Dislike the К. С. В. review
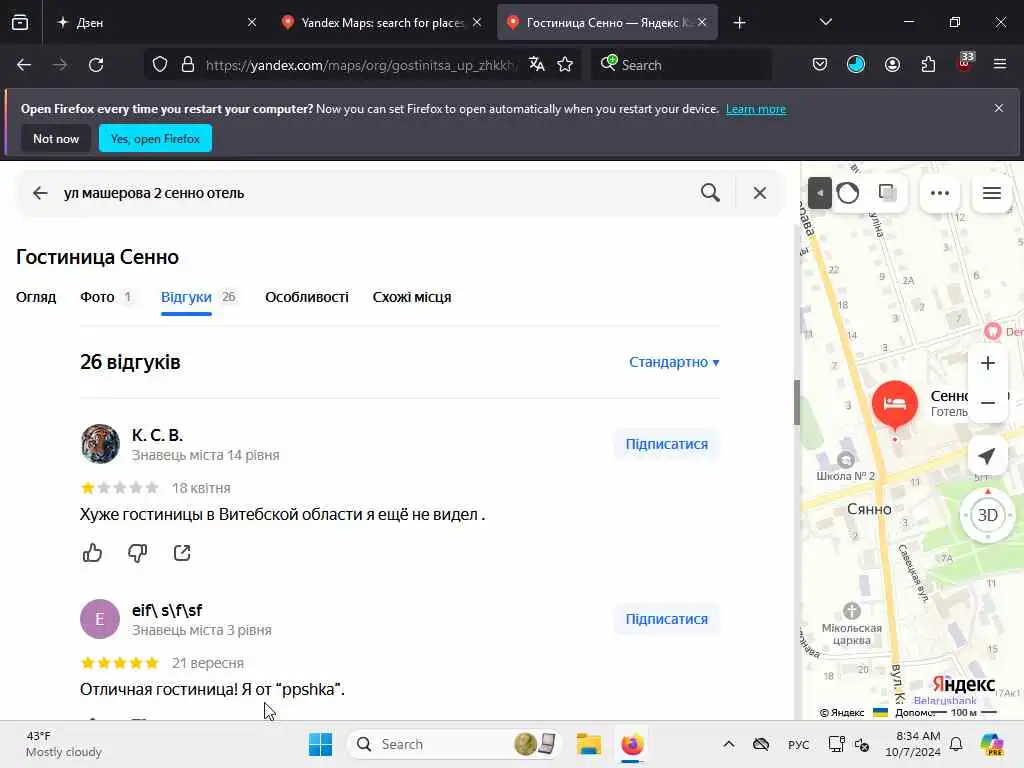The width and height of the screenshot is (1024, 768). 137,553
